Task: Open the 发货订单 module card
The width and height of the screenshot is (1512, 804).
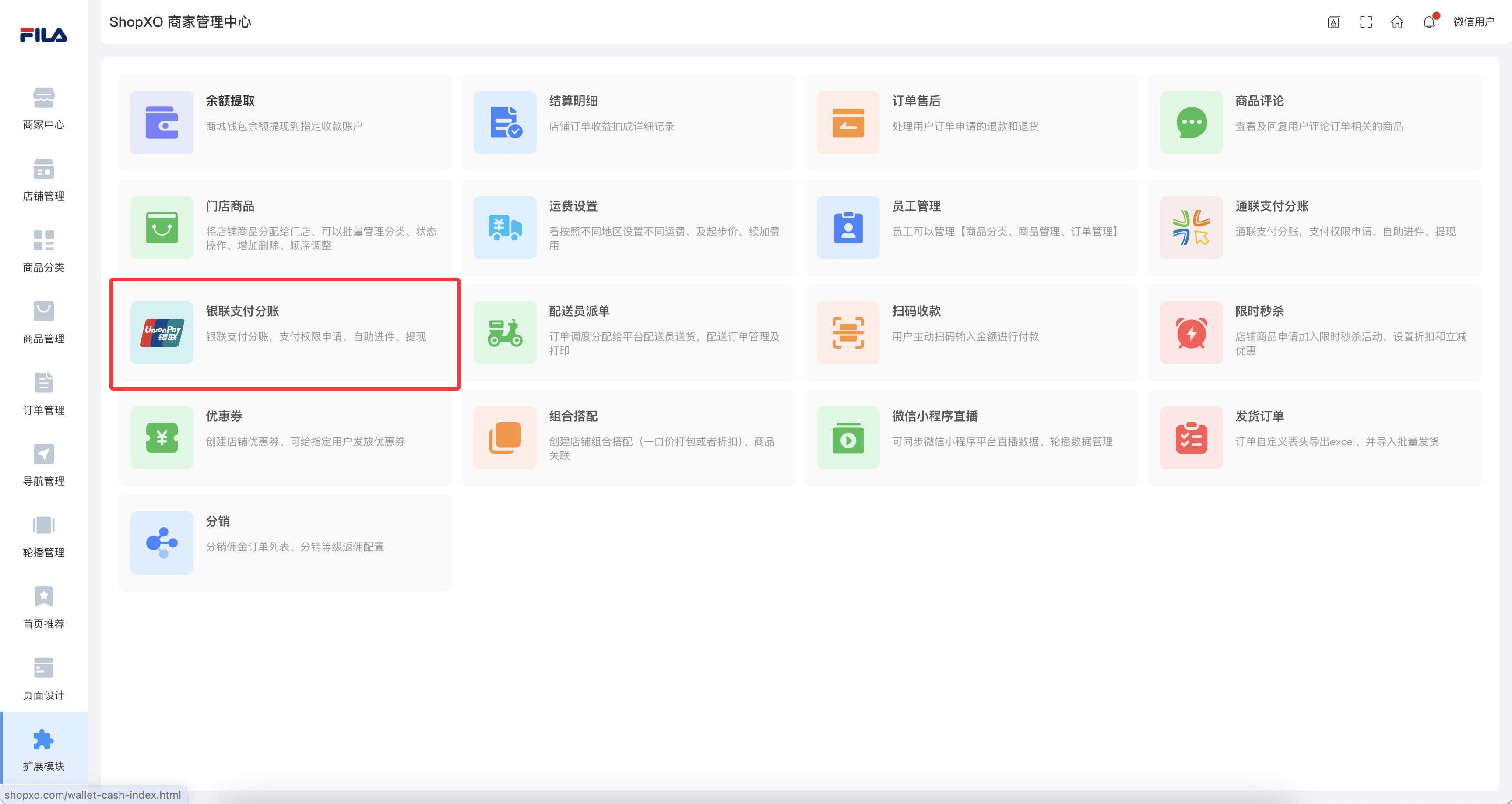Action: [1314, 437]
